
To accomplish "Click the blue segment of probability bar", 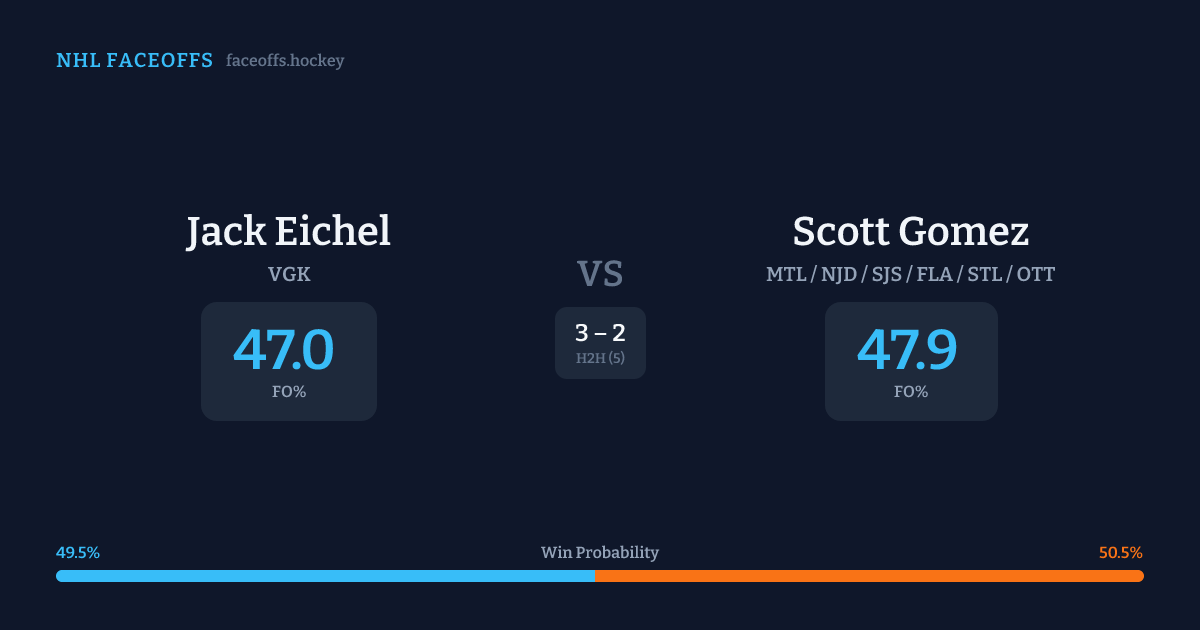I will (x=325, y=576).
